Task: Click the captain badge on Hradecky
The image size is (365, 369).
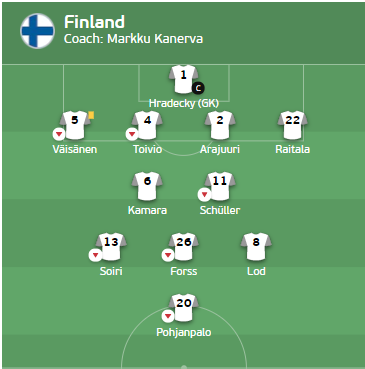Action: 198,88
